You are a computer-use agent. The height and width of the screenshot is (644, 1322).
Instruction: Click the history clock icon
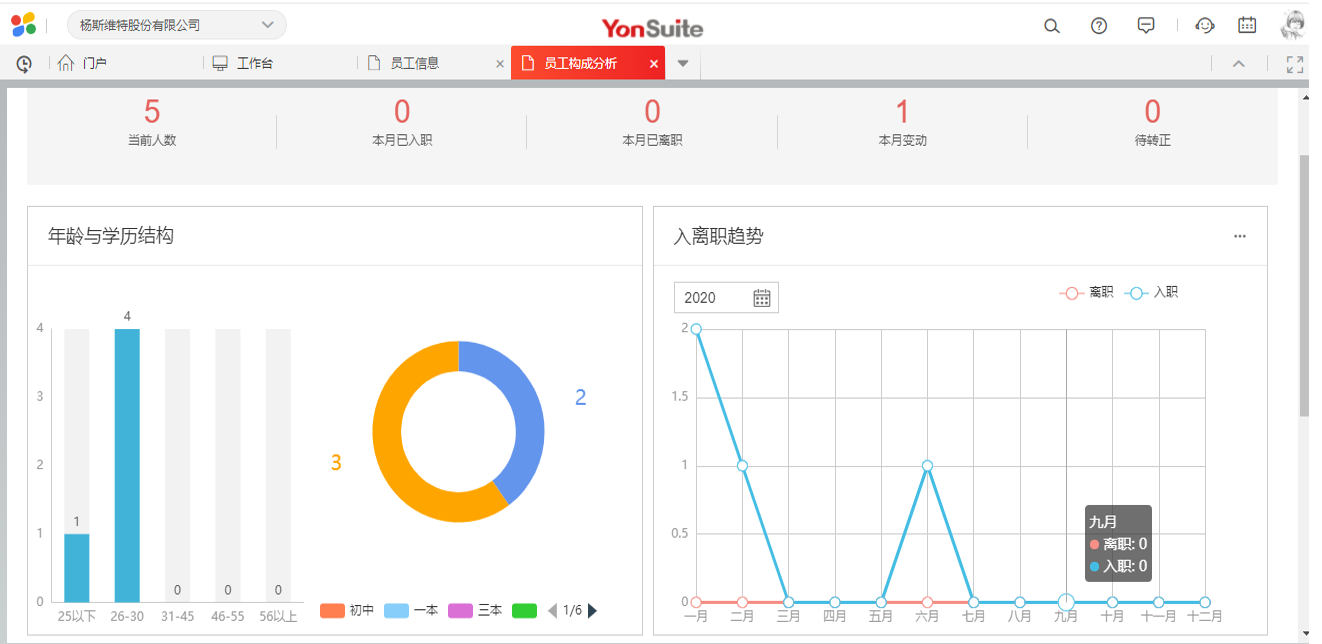[x=24, y=64]
